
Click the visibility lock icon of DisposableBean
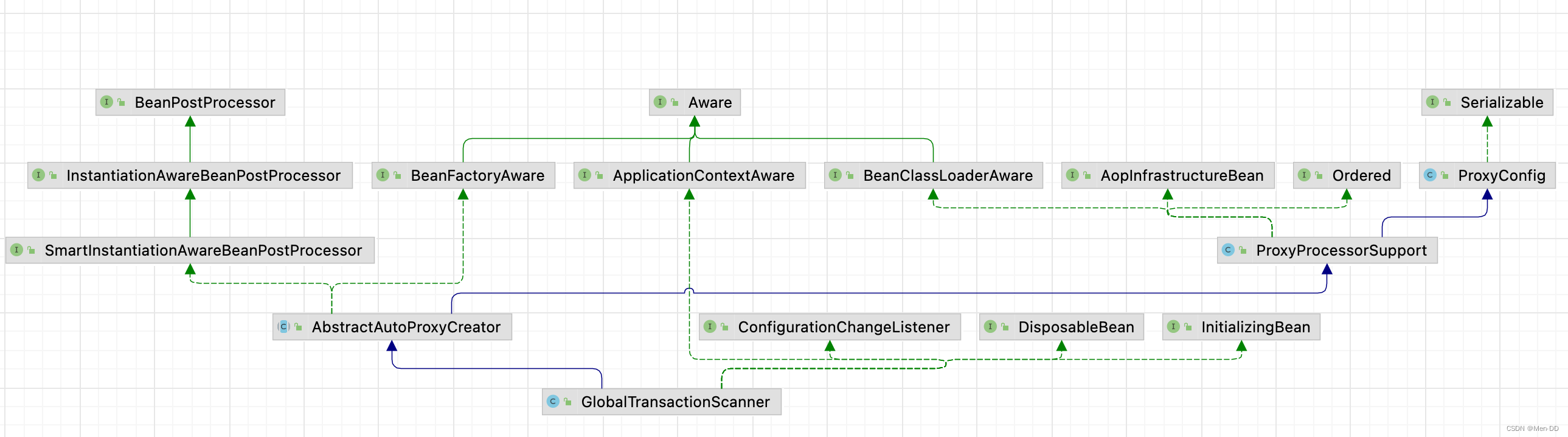(x=1005, y=327)
